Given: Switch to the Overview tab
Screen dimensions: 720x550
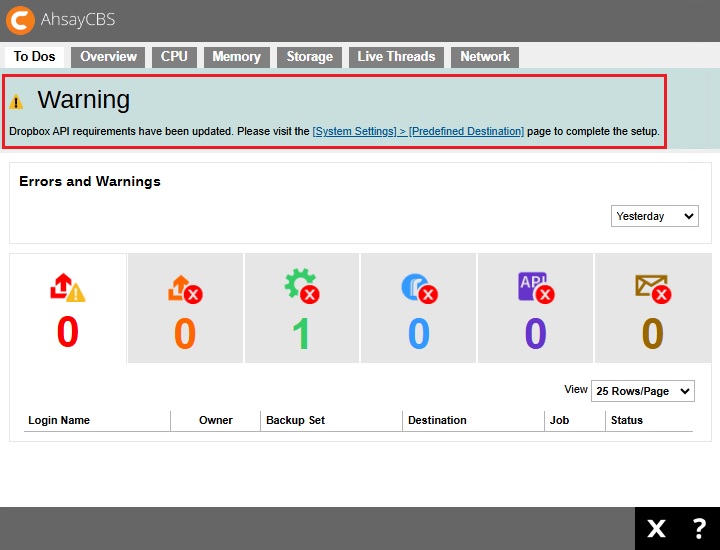Looking at the screenshot, I should [x=108, y=57].
